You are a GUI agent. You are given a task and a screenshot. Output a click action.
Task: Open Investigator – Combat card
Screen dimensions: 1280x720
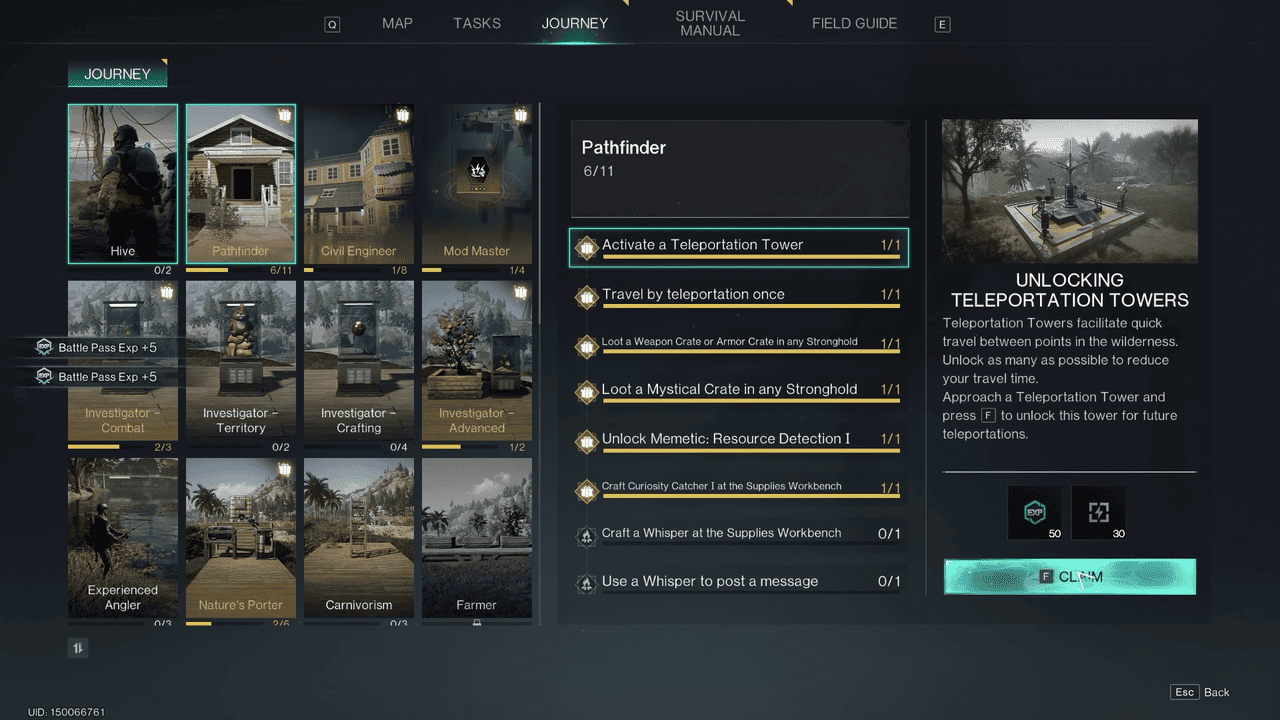pos(123,361)
